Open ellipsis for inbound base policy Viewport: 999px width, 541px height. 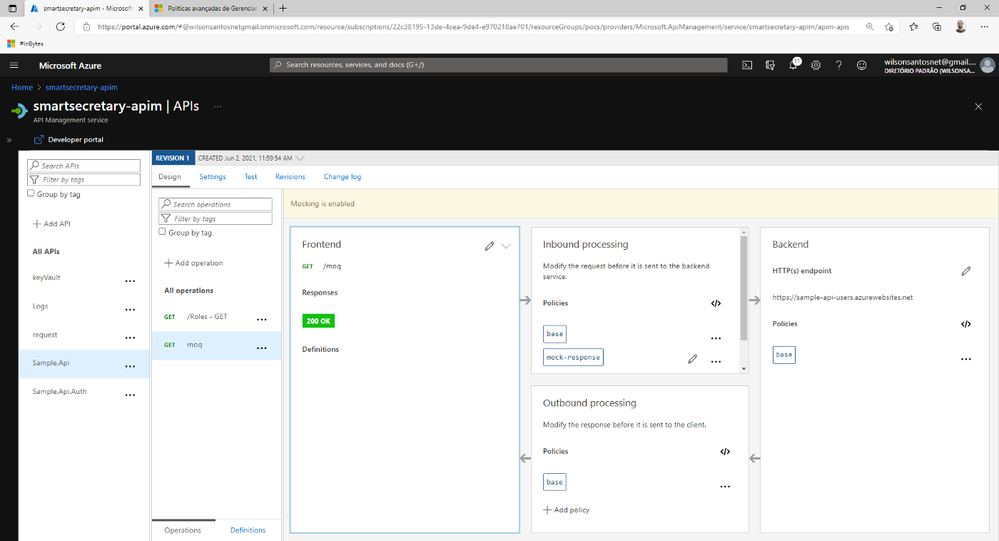tap(716, 338)
